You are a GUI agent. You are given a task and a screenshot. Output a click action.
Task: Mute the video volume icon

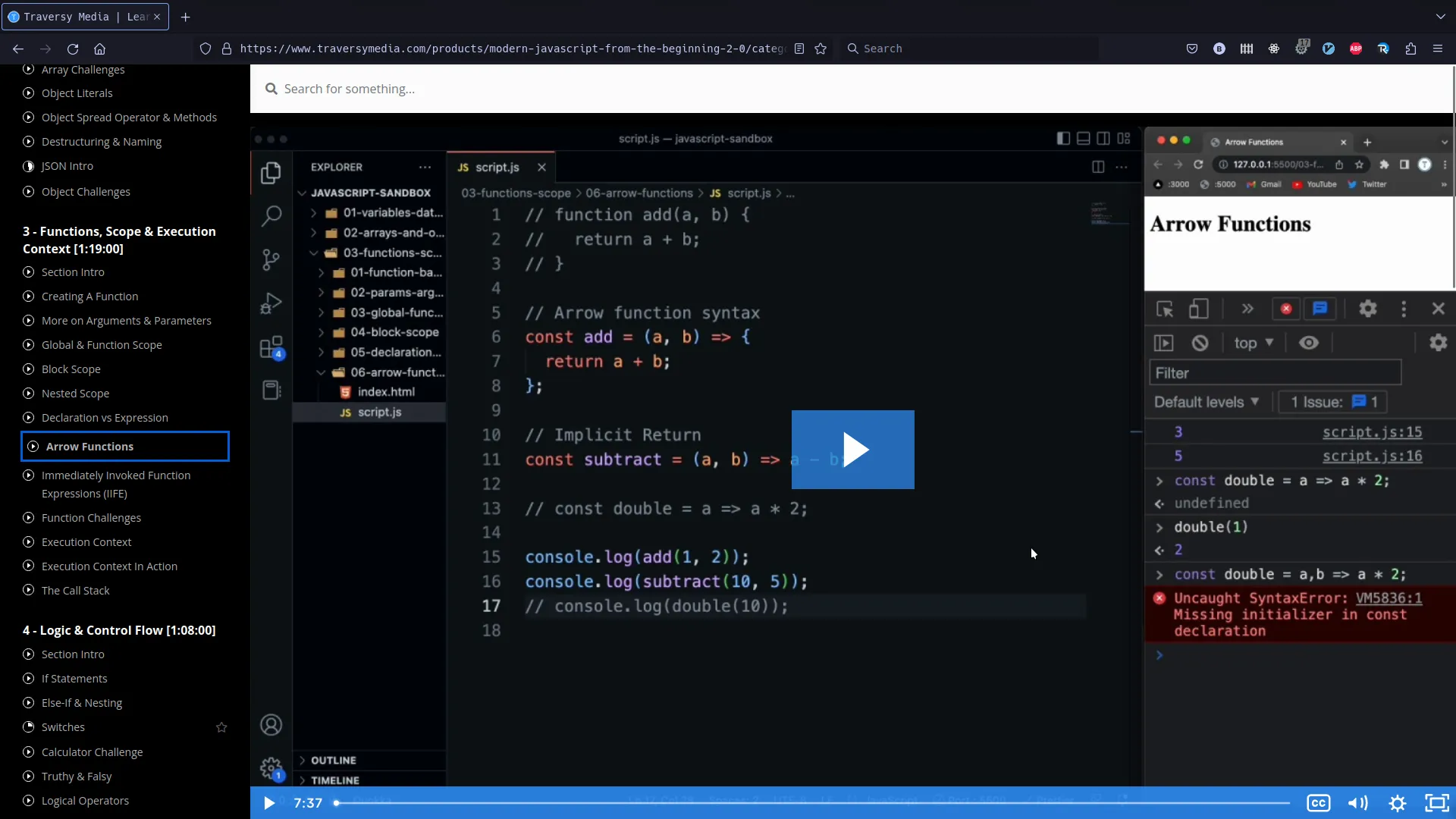click(1357, 803)
